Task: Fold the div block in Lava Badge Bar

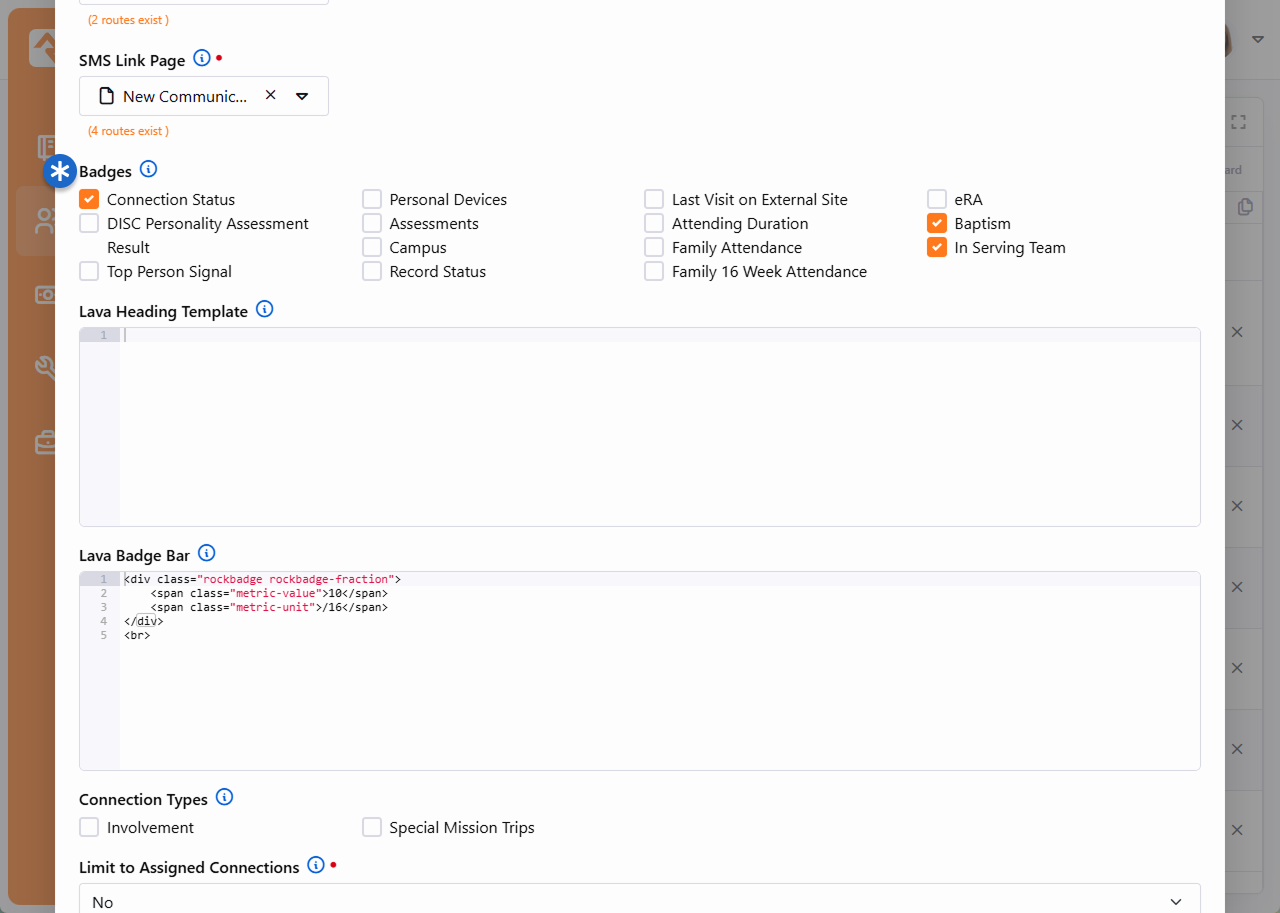Action: tap(113, 579)
